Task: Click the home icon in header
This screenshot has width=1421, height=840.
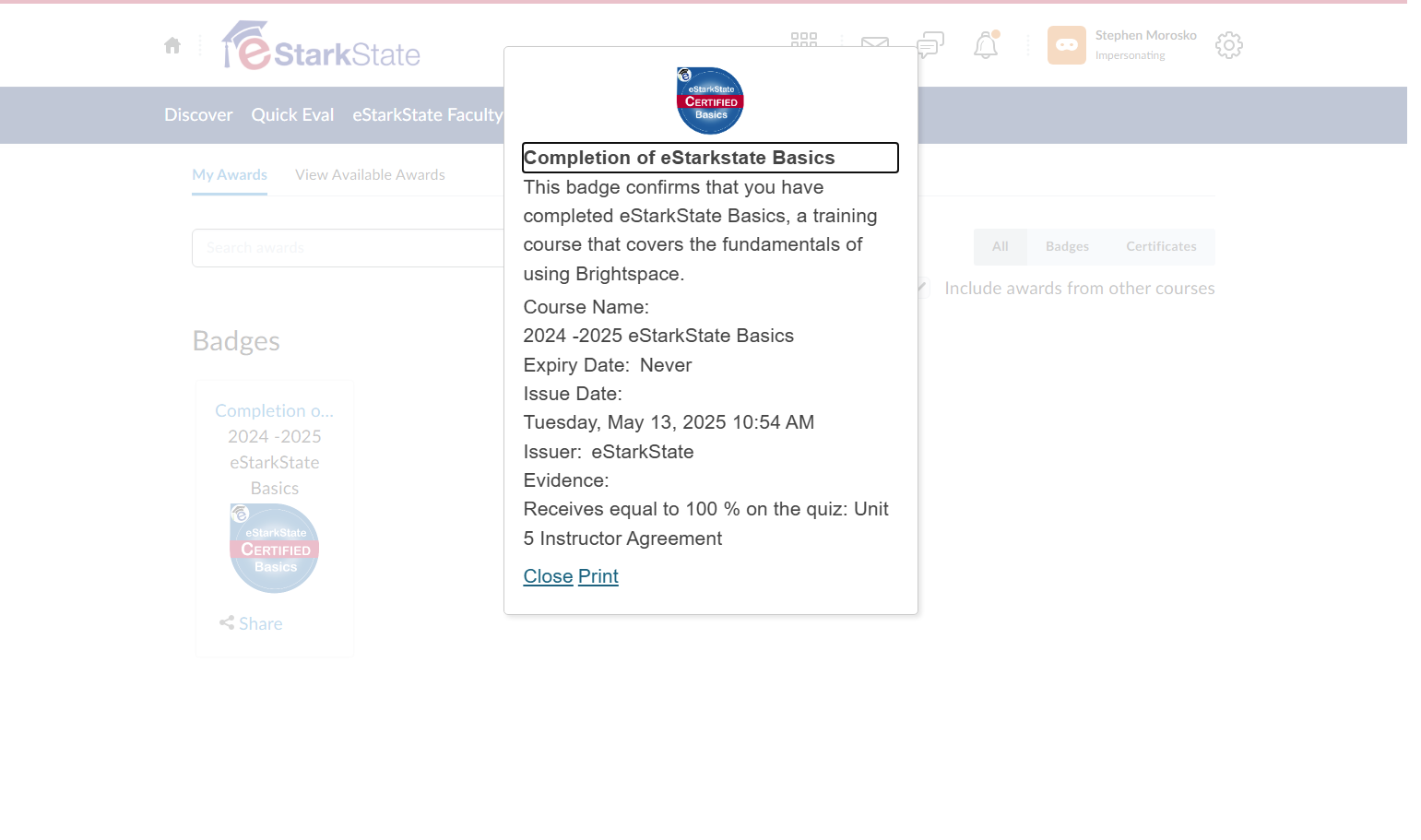Action: [172, 45]
